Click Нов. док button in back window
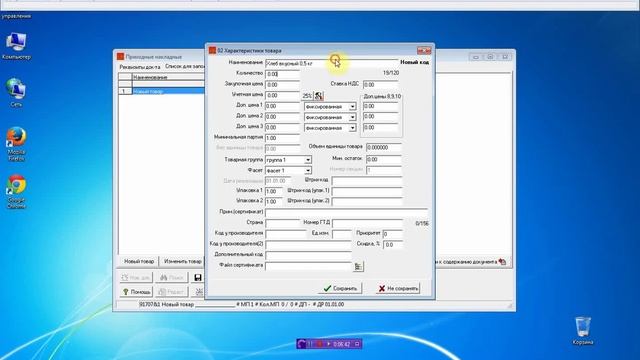Screen dimensions: 640x360 pos(136,278)
